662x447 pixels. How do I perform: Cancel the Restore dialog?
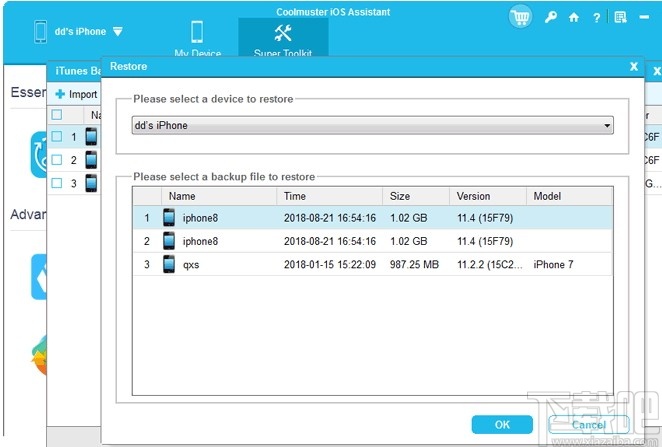coord(589,425)
